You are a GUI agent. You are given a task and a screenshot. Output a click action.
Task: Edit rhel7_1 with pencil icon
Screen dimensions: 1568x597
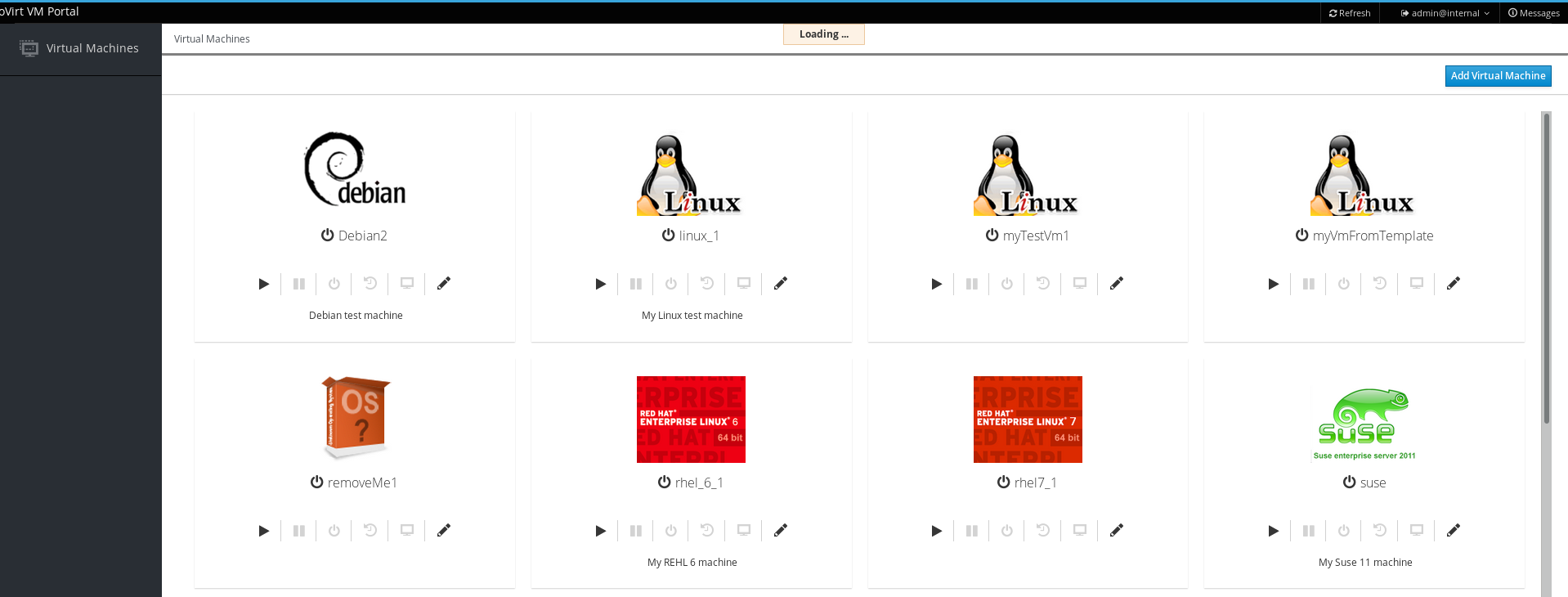[1117, 531]
